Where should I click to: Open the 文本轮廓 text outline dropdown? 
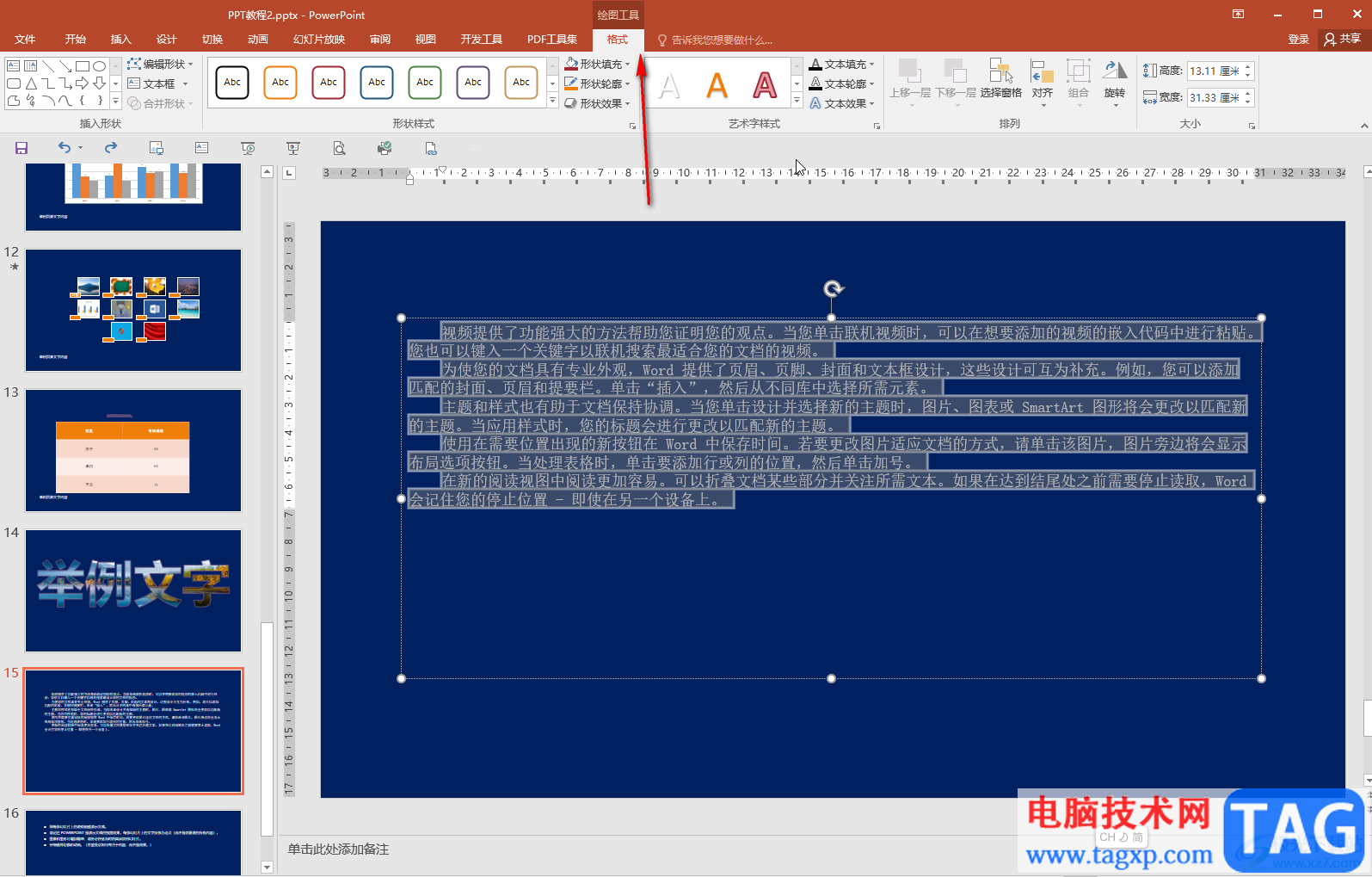click(841, 83)
